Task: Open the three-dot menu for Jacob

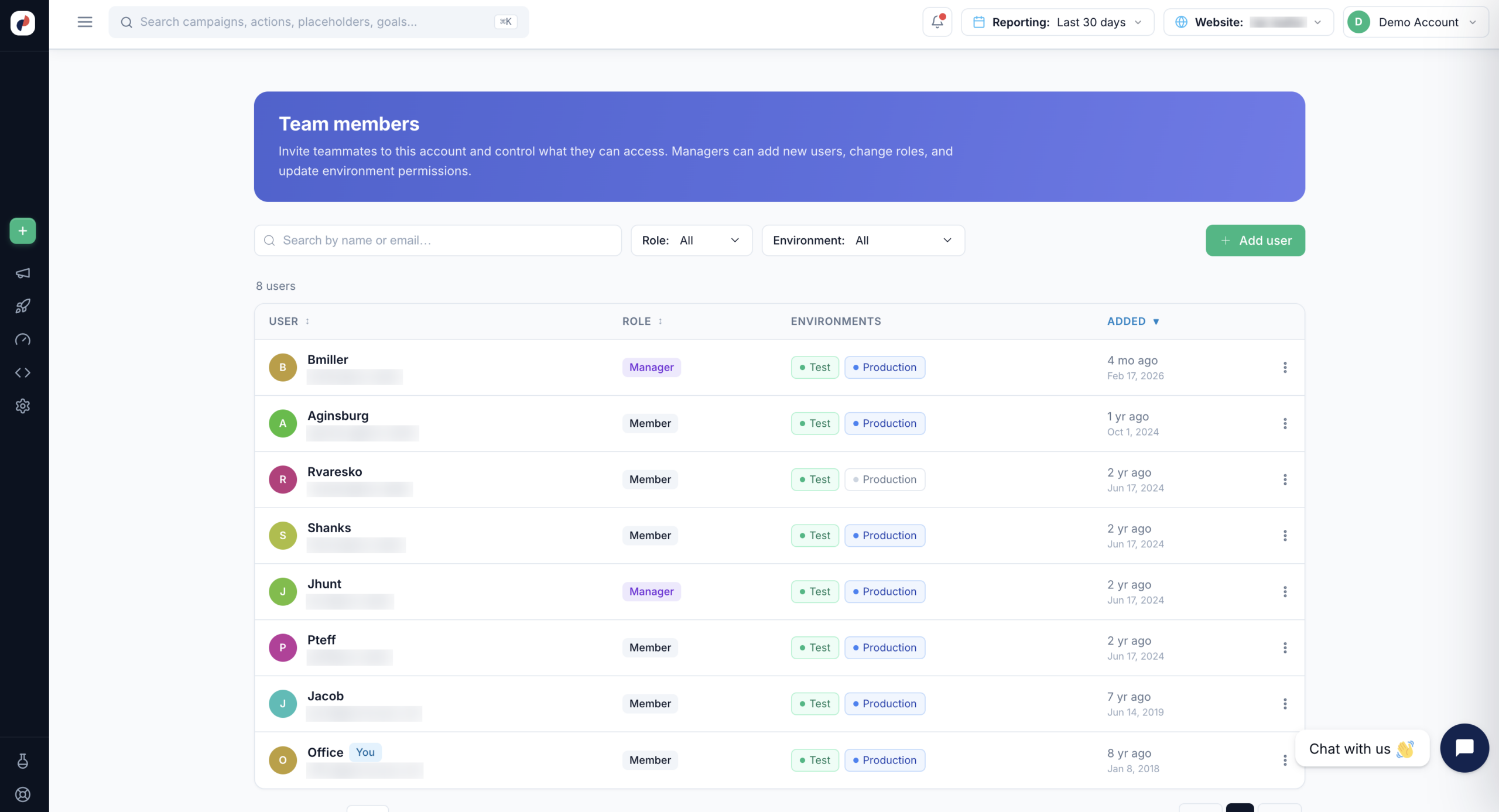Action: (1285, 704)
